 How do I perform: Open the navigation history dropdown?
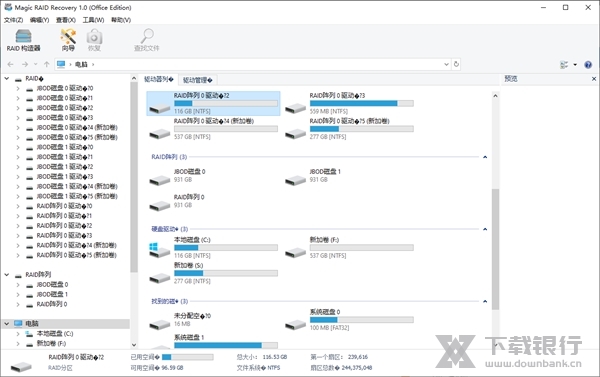point(36,64)
